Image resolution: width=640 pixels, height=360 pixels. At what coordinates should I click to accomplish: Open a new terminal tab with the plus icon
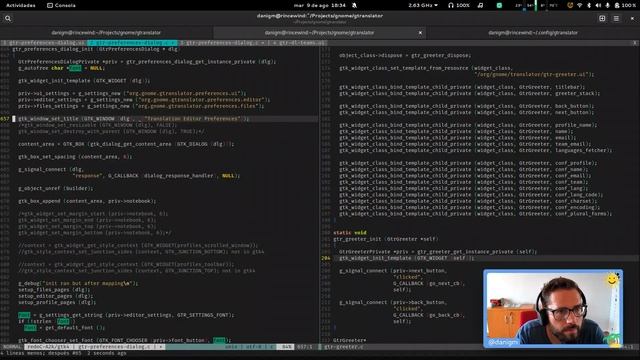[x=602, y=18]
